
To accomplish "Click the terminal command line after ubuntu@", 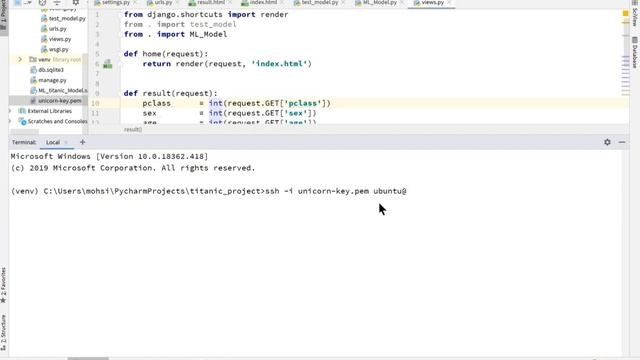I will click(408, 191).
